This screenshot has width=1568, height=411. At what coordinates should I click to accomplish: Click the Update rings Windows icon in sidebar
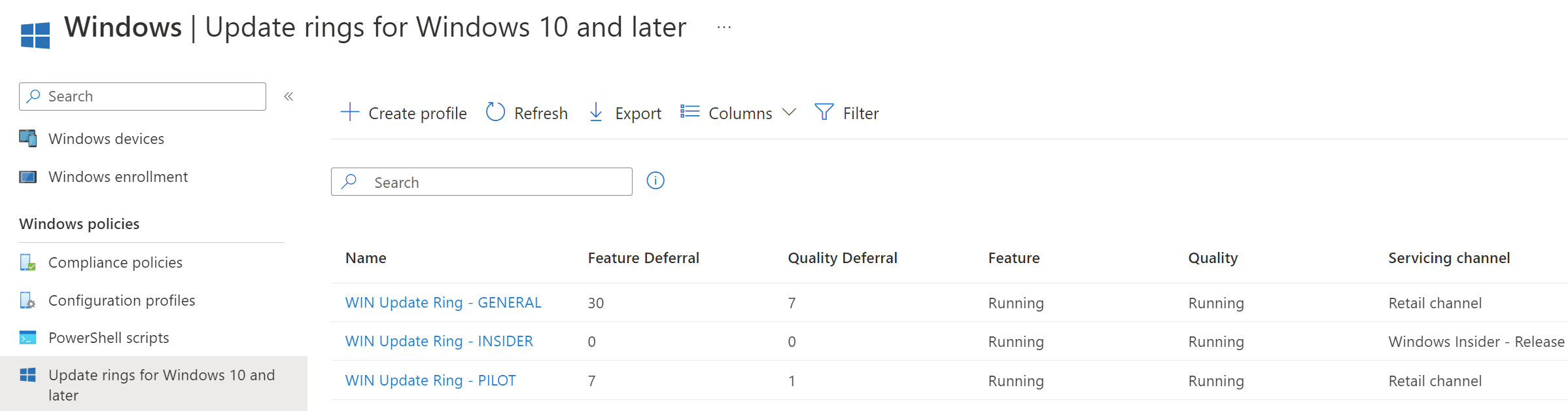(28, 375)
